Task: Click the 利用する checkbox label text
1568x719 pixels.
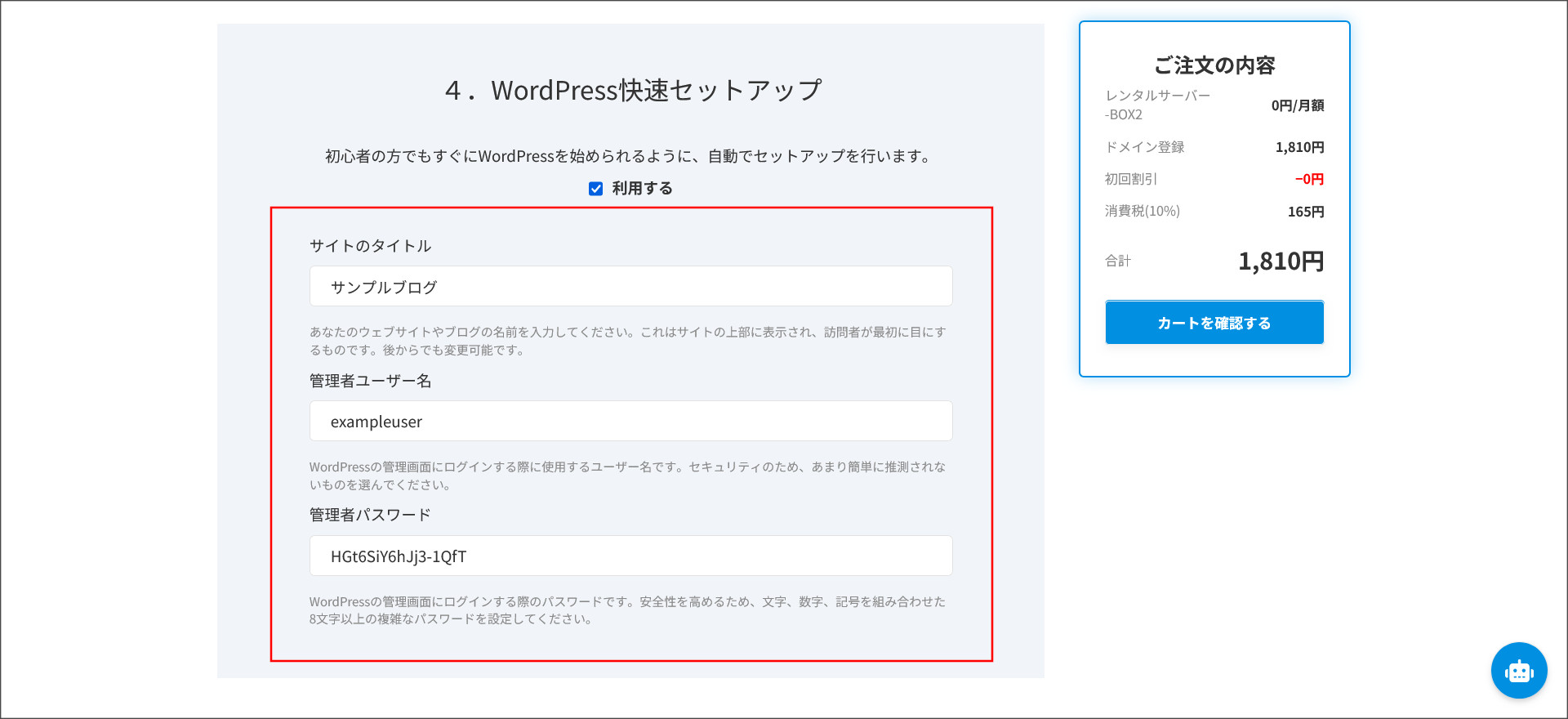Action: coord(642,189)
